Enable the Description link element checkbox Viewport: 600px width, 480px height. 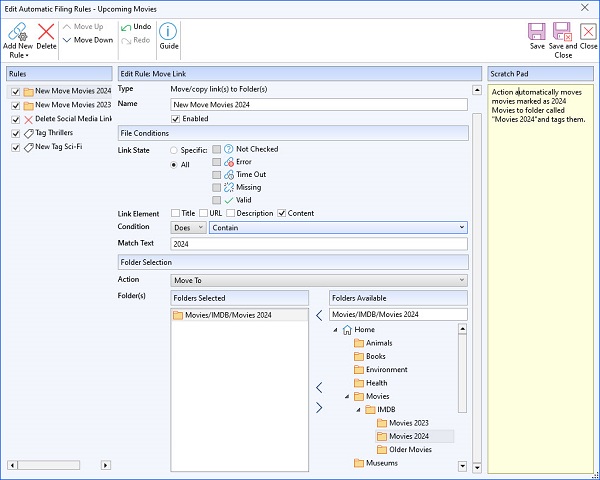point(230,213)
